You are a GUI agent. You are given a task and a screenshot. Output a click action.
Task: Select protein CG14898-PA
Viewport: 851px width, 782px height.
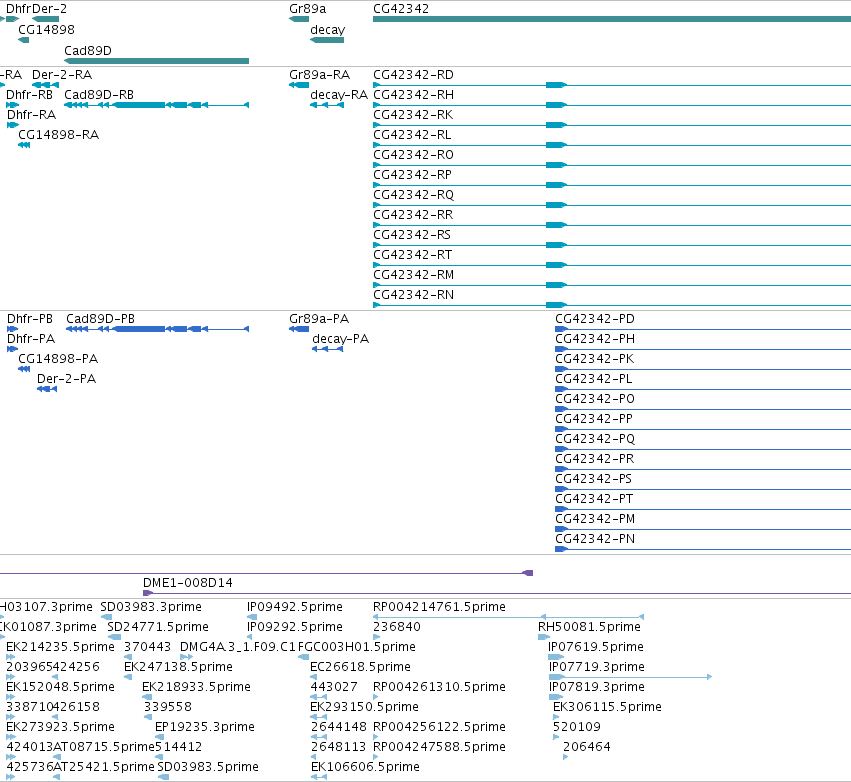click(x=58, y=359)
